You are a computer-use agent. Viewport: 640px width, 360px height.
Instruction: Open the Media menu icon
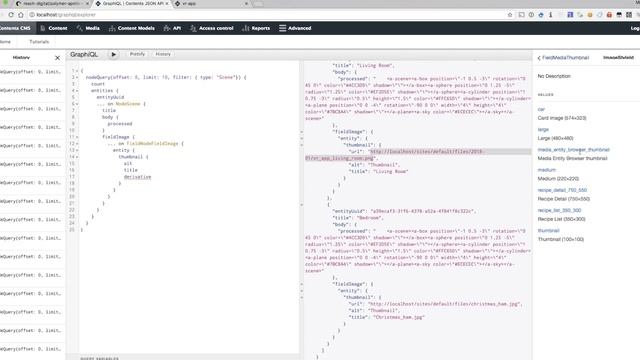pyautogui.click(x=80, y=28)
